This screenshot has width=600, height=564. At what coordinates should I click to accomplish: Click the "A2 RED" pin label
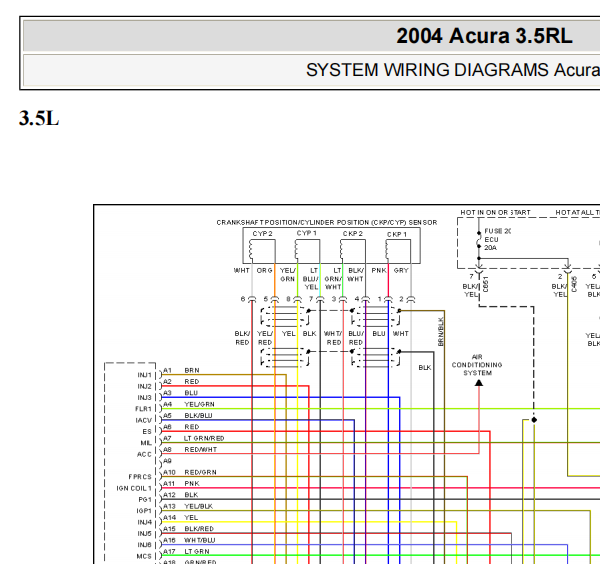point(181,382)
